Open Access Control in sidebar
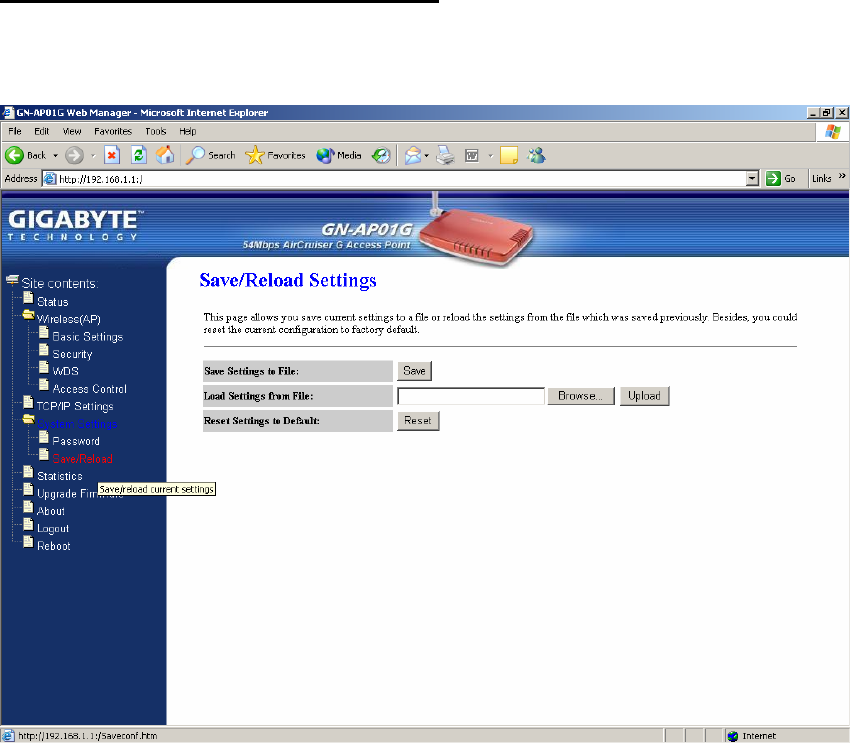 coord(89,389)
